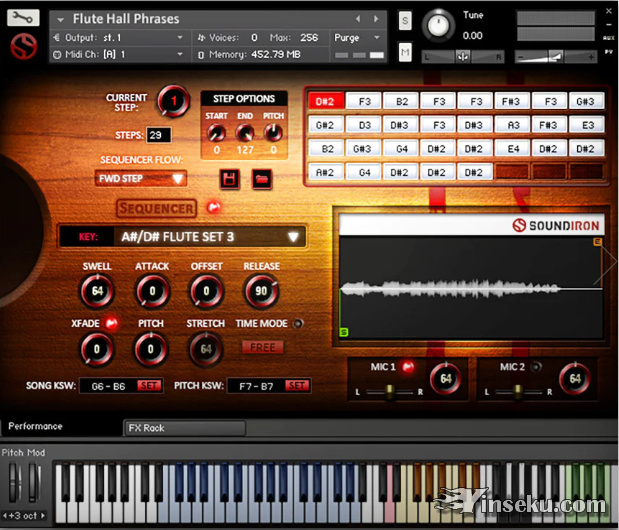
Task: Solo the instrument with S button
Action: (405, 20)
